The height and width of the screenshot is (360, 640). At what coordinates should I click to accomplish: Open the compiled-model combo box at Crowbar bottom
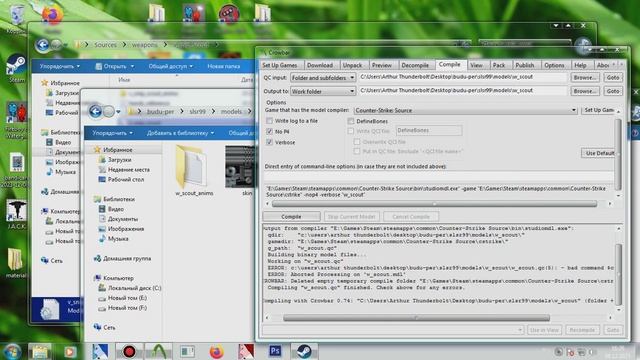coord(393,329)
